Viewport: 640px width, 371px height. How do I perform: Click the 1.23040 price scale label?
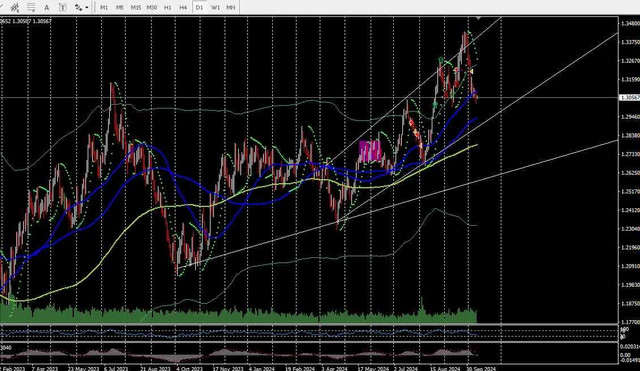630,229
